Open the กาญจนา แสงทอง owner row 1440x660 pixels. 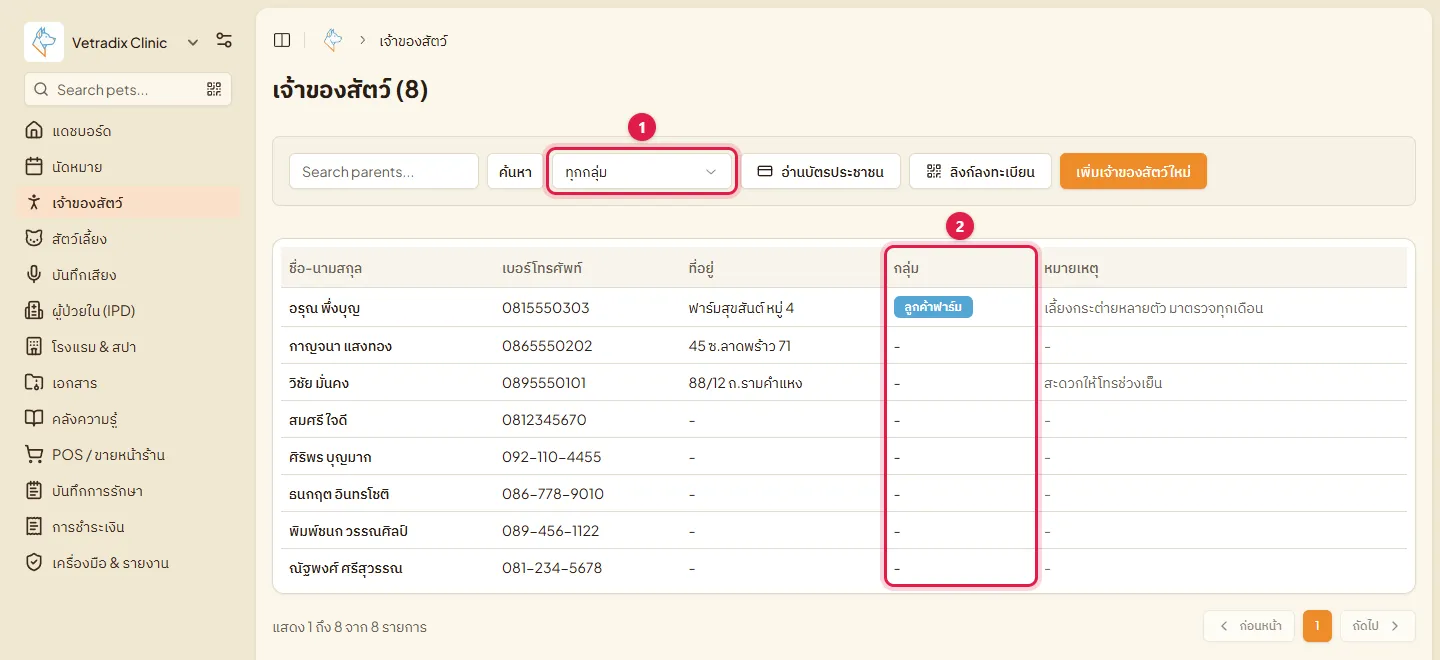pyautogui.click(x=844, y=346)
